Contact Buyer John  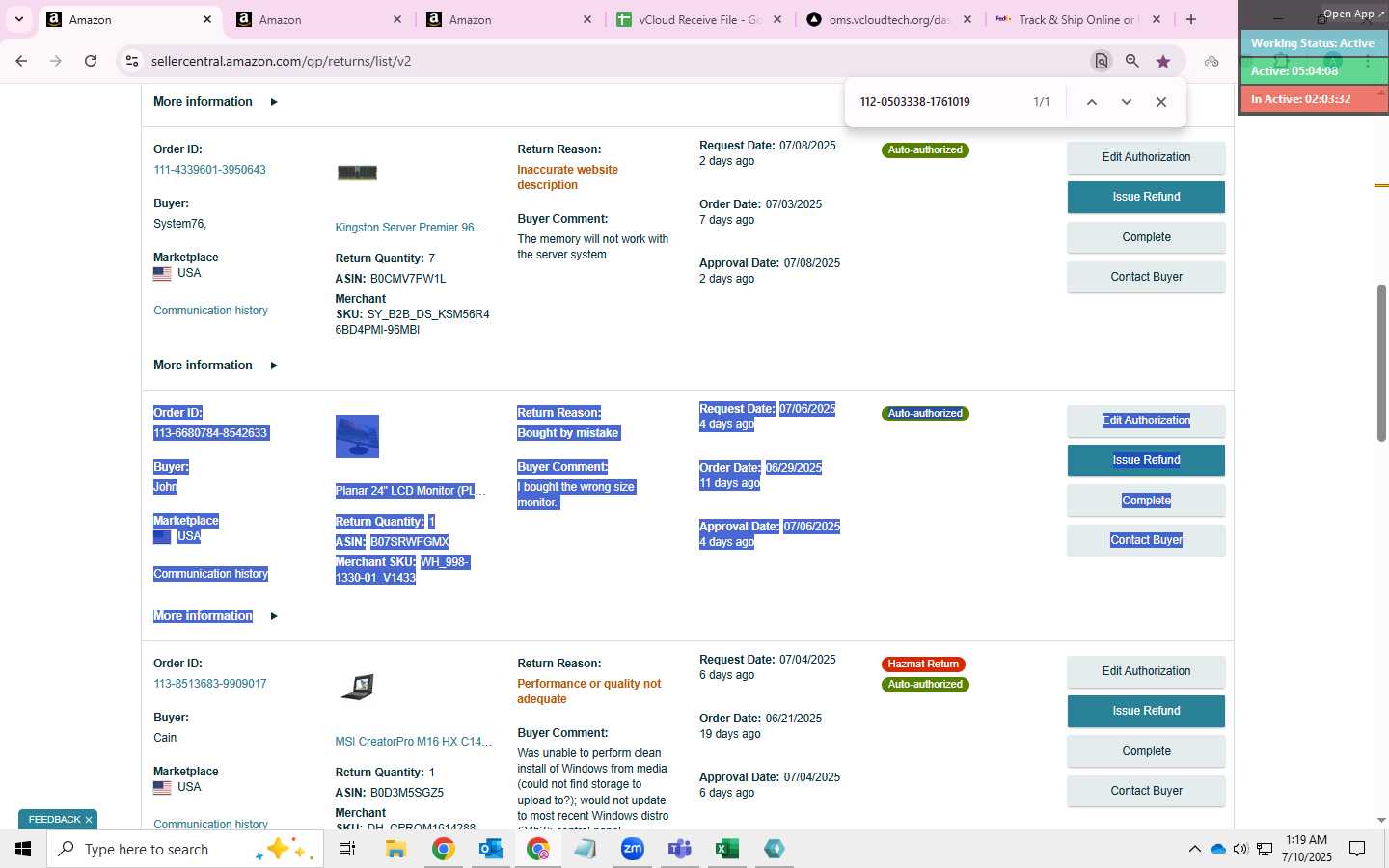(1146, 540)
